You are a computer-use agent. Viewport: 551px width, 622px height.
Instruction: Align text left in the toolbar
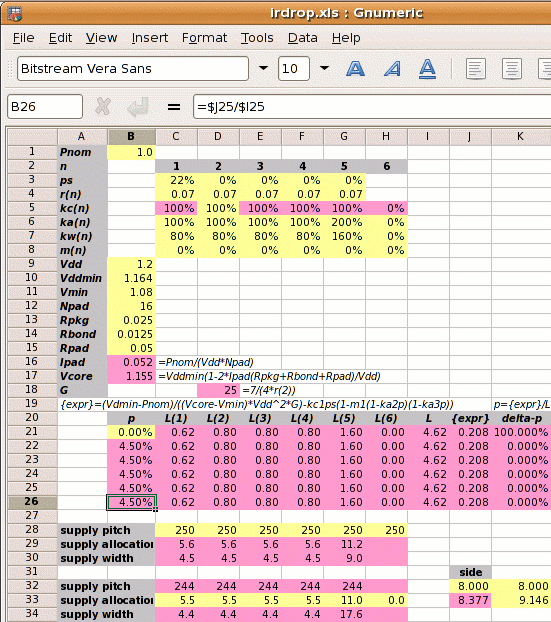tap(476, 69)
